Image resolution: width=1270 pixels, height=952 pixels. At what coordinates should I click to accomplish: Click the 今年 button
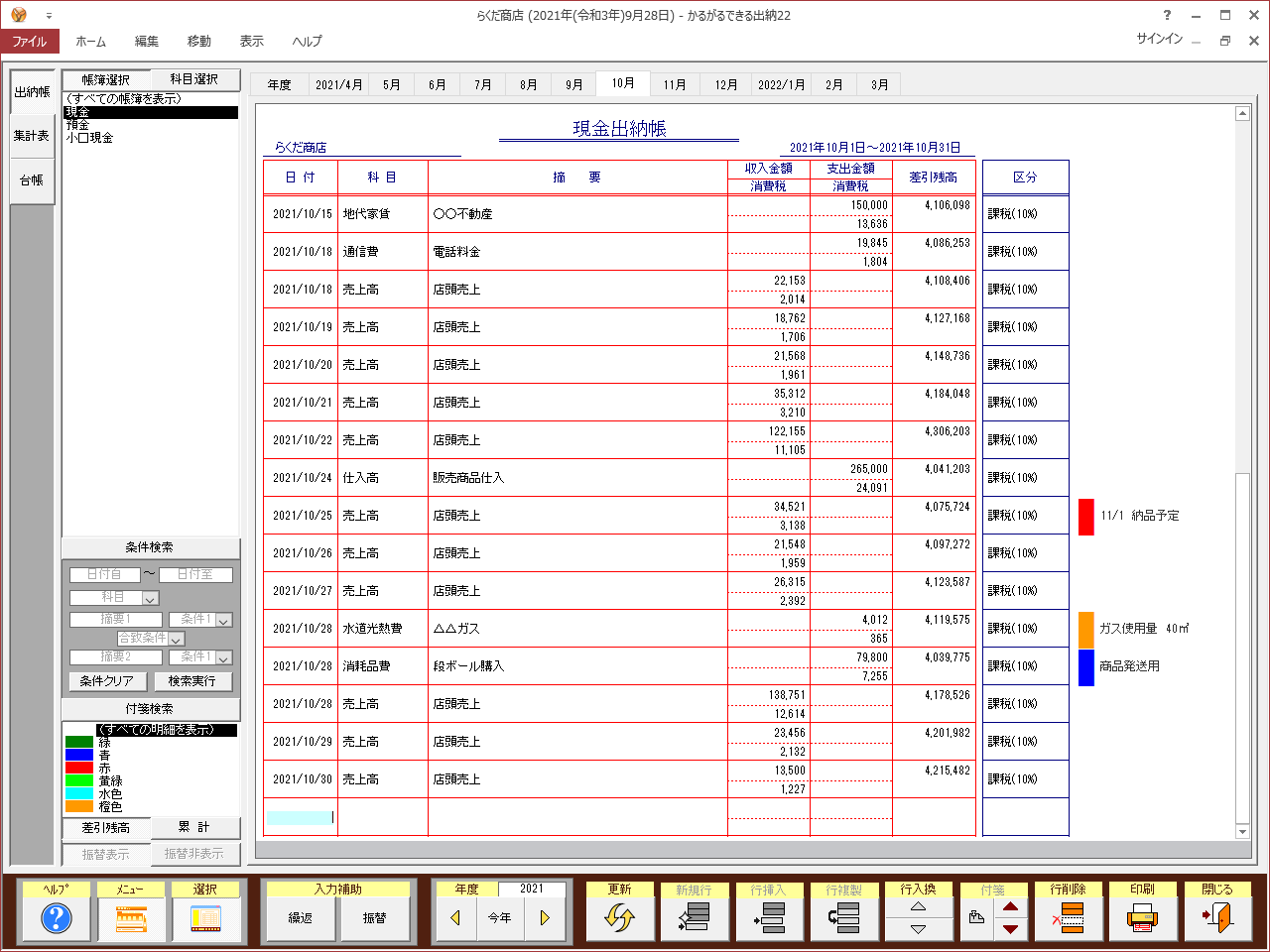point(500,918)
